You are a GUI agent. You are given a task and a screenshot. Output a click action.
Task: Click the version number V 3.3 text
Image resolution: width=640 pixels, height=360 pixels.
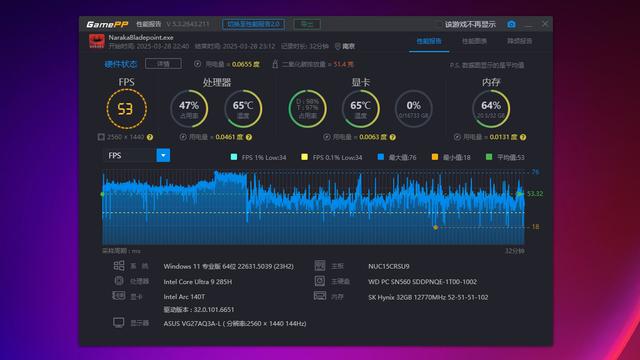click(x=187, y=24)
